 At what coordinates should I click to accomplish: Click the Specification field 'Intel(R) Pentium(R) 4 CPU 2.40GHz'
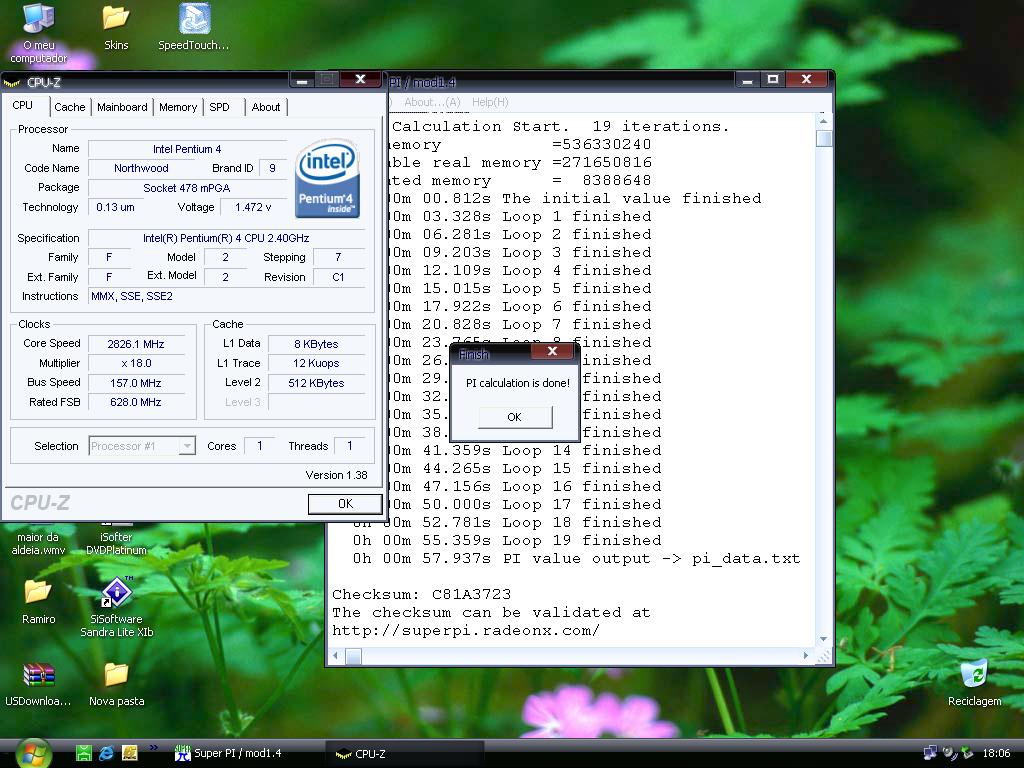pos(226,238)
